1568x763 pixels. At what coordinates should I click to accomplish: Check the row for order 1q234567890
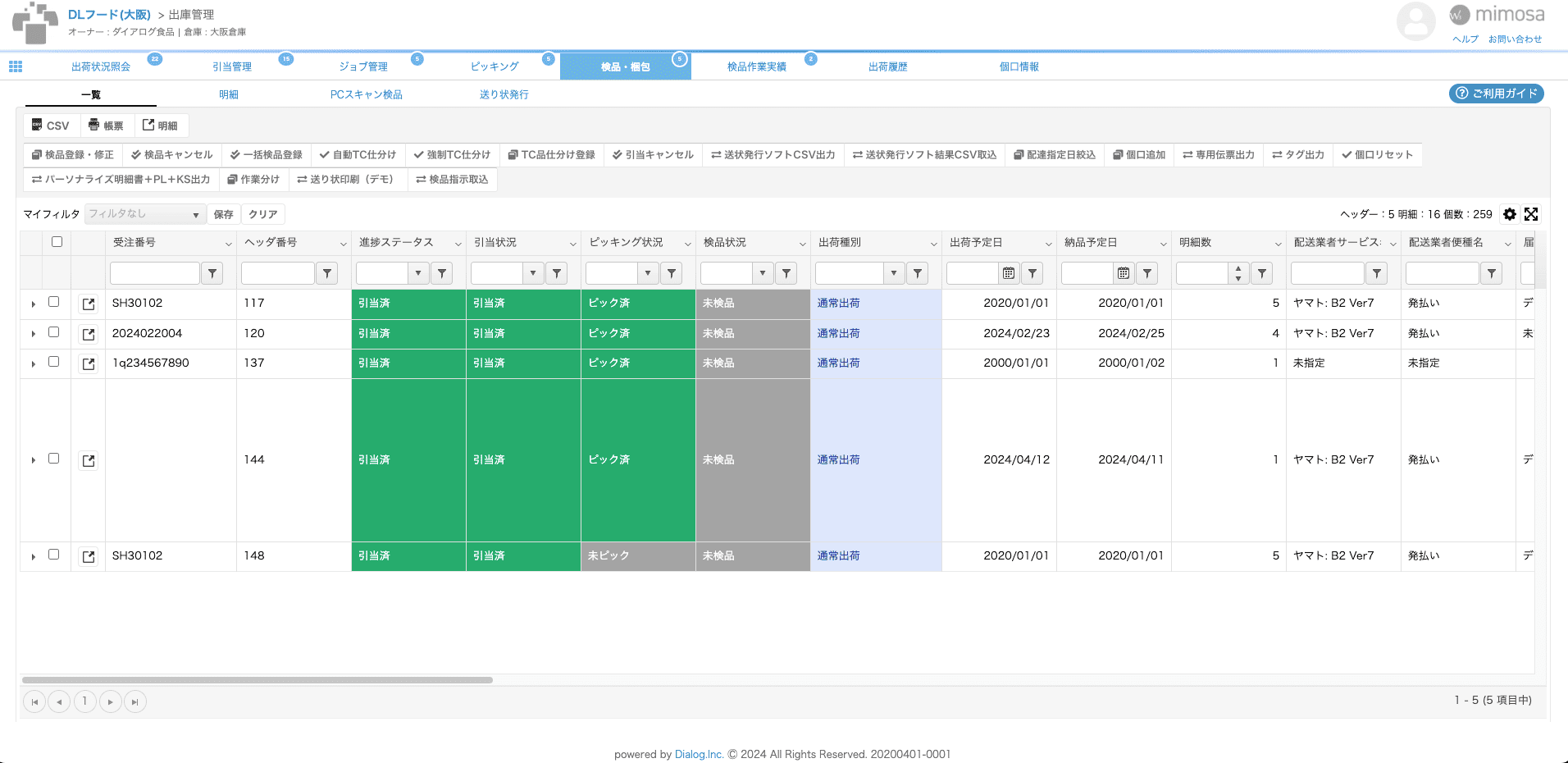[54, 362]
